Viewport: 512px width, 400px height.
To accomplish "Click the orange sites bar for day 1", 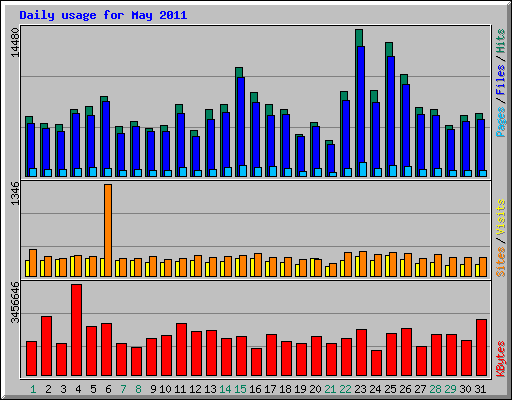I will 33,263.
